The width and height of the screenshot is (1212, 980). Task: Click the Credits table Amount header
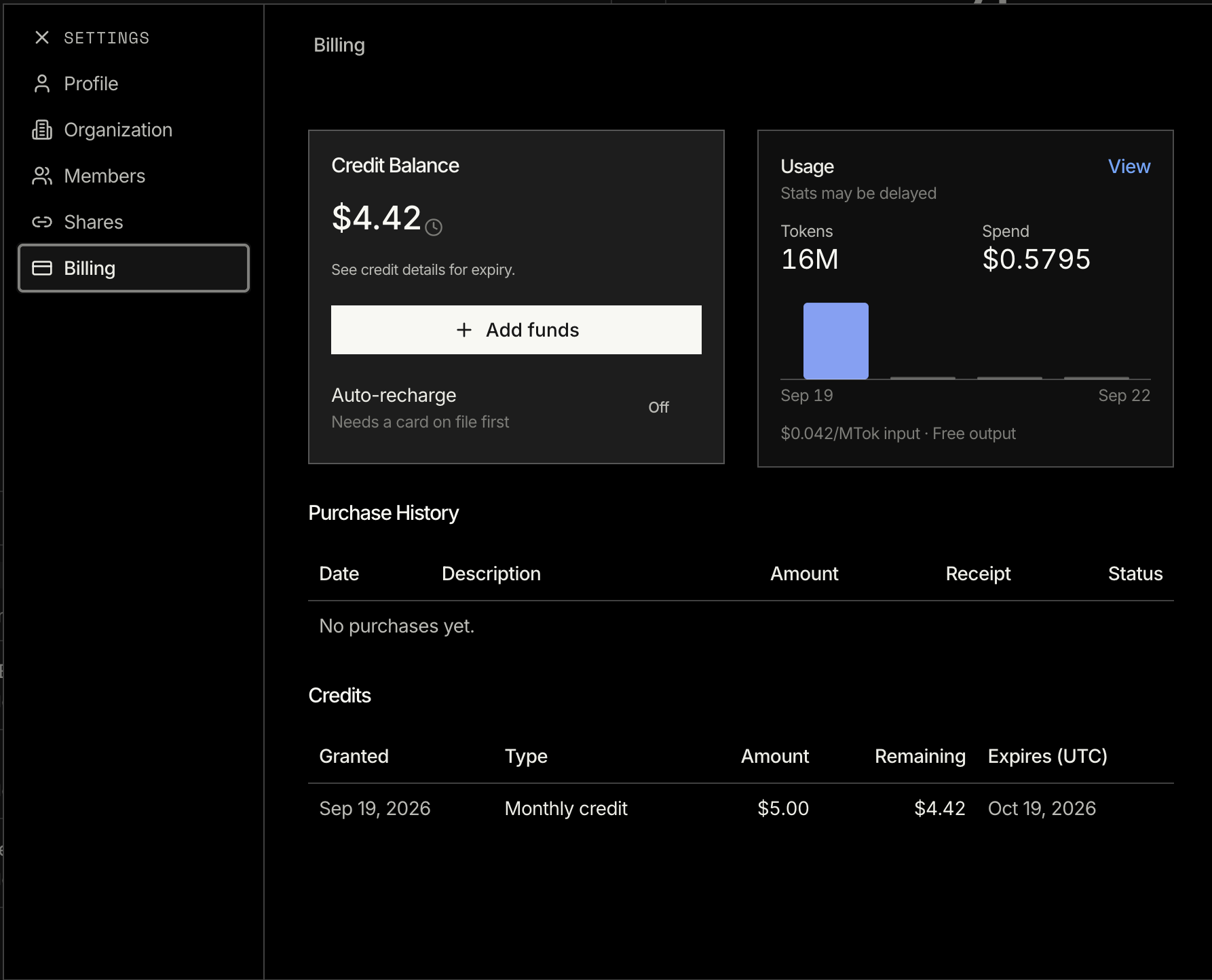775,756
